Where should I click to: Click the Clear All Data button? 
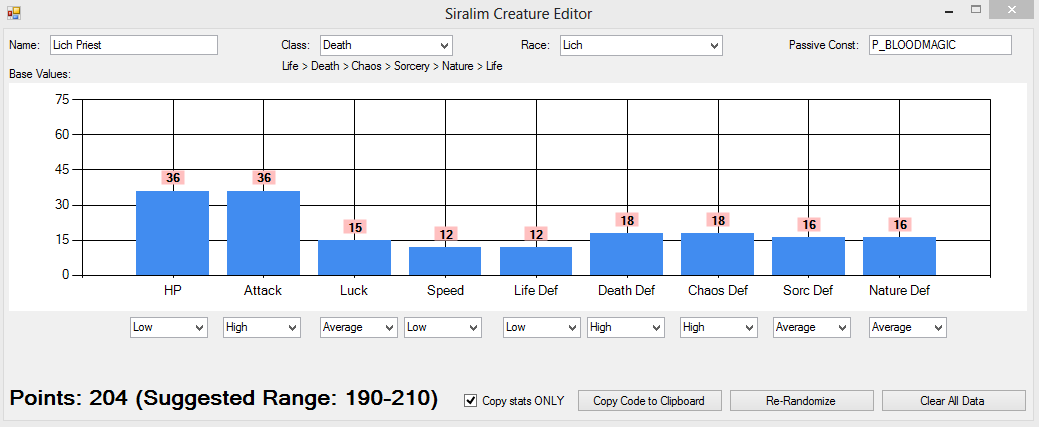[952, 400]
